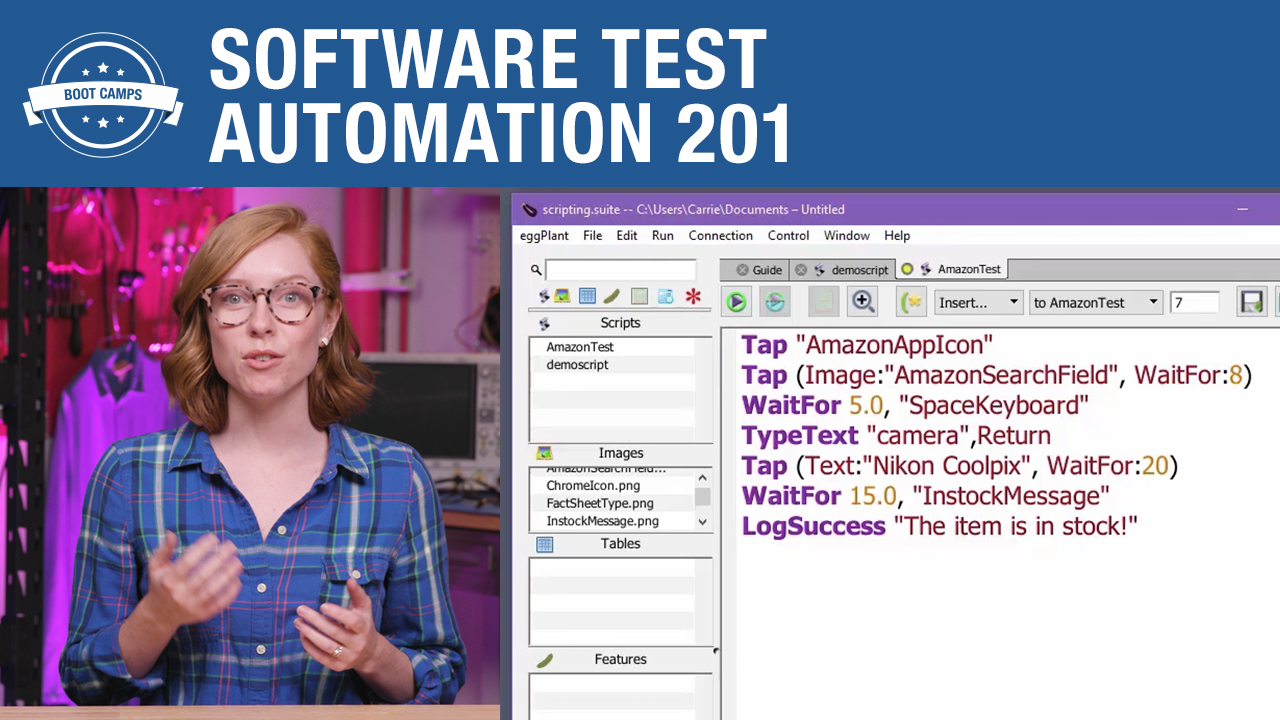The image size is (1280, 720).
Task: Click the save script disk icon
Action: tap(1251, 302)
